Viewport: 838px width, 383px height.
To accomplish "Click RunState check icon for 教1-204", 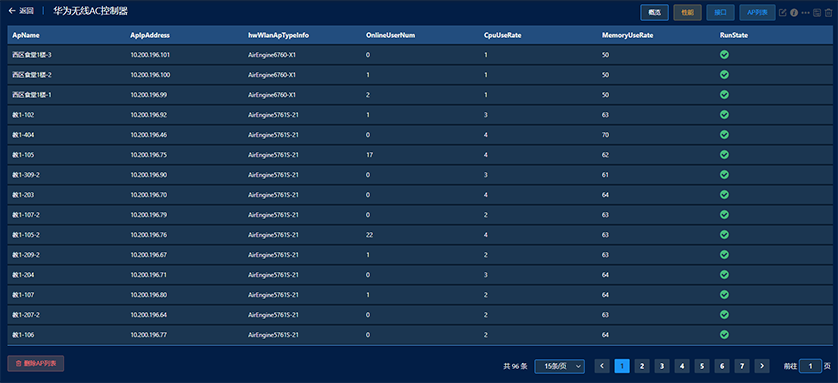I will pyautogui.click(x=724, y=275).
